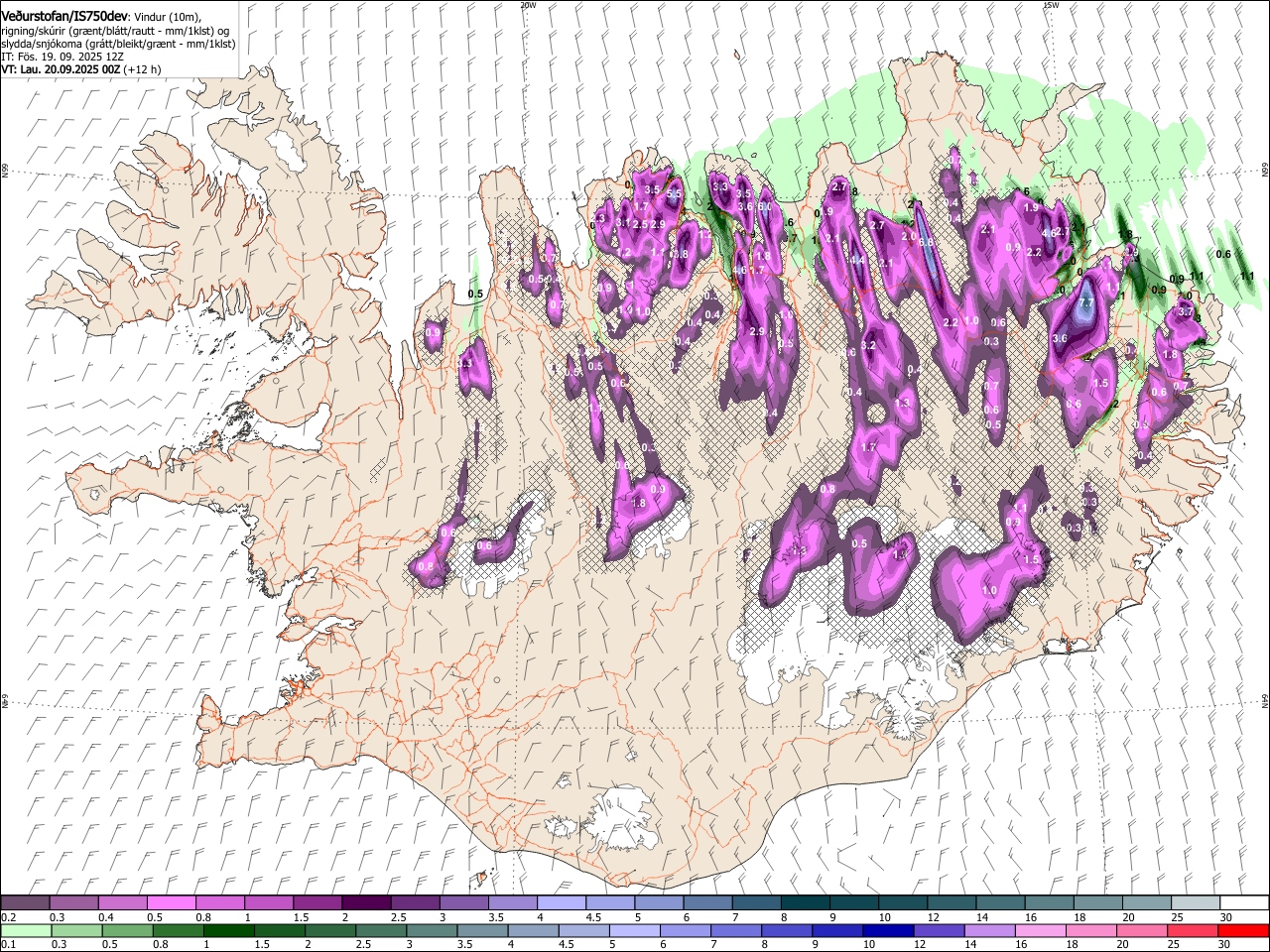Viewport: 1270px width, 952px height.
Task: Select the 'VT: Lau. 20.09.2025 00Z (+12 h)' line
Action: point(80,70)
